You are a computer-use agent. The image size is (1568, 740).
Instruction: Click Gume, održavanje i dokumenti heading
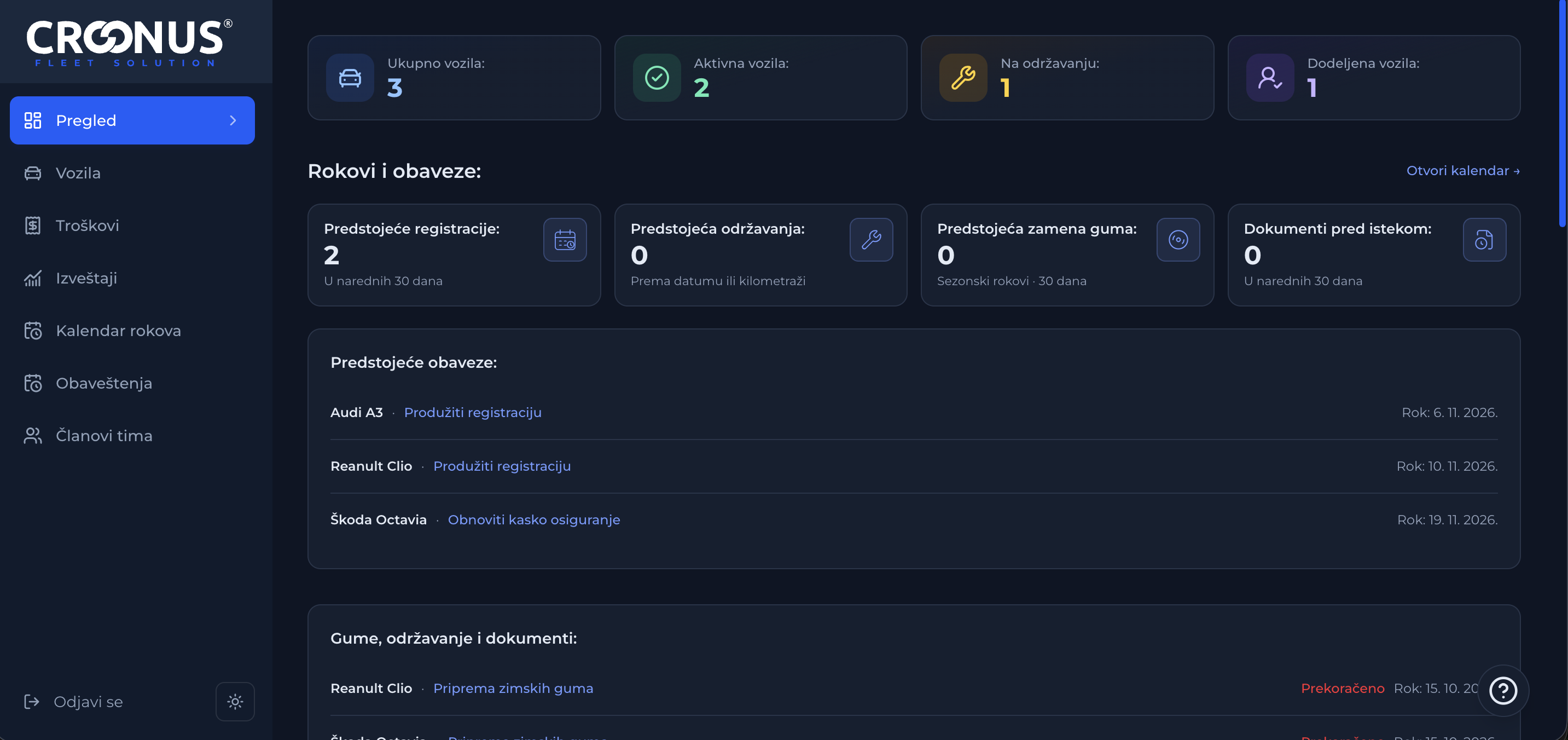point(454,638)
